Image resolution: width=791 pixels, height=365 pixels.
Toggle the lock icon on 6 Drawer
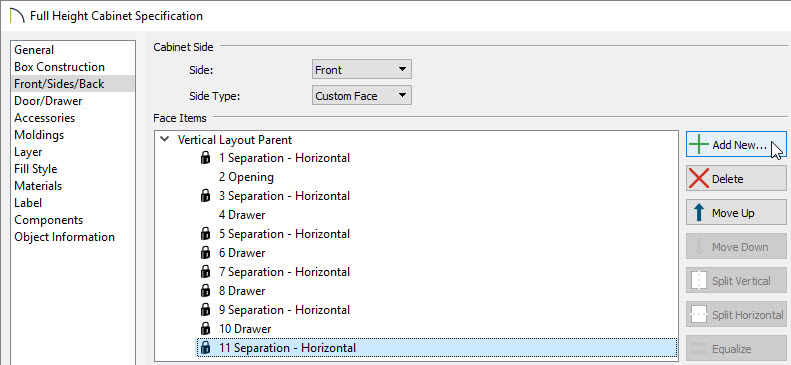(205, 253)
